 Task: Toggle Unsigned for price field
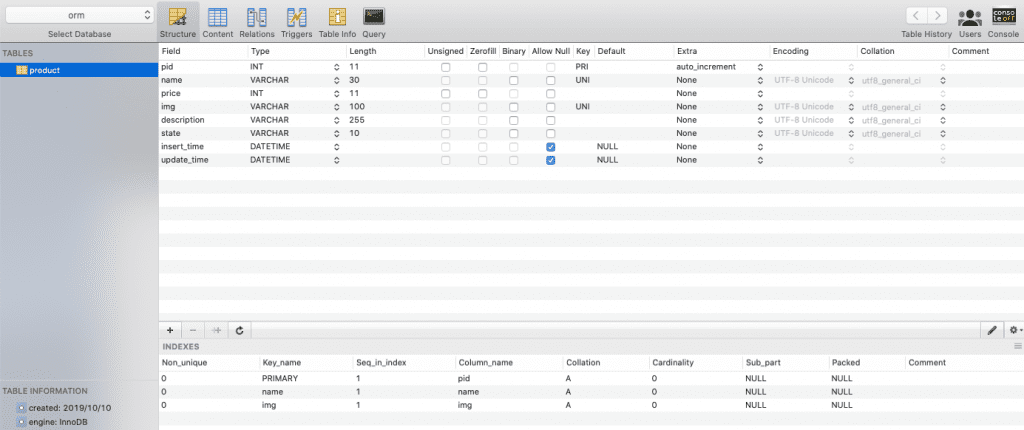pos(445,93)
